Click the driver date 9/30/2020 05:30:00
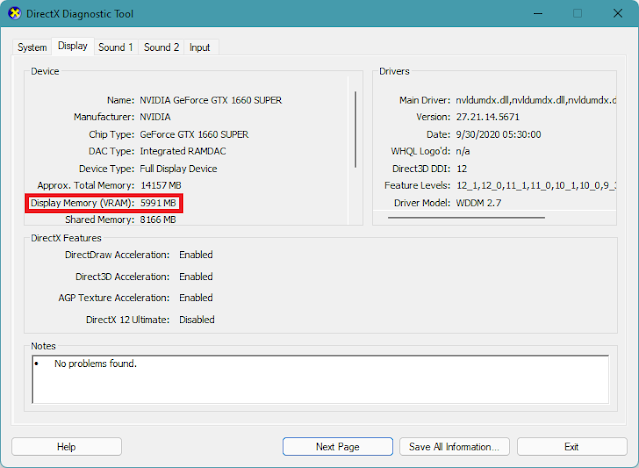 [x=498, y=135]
